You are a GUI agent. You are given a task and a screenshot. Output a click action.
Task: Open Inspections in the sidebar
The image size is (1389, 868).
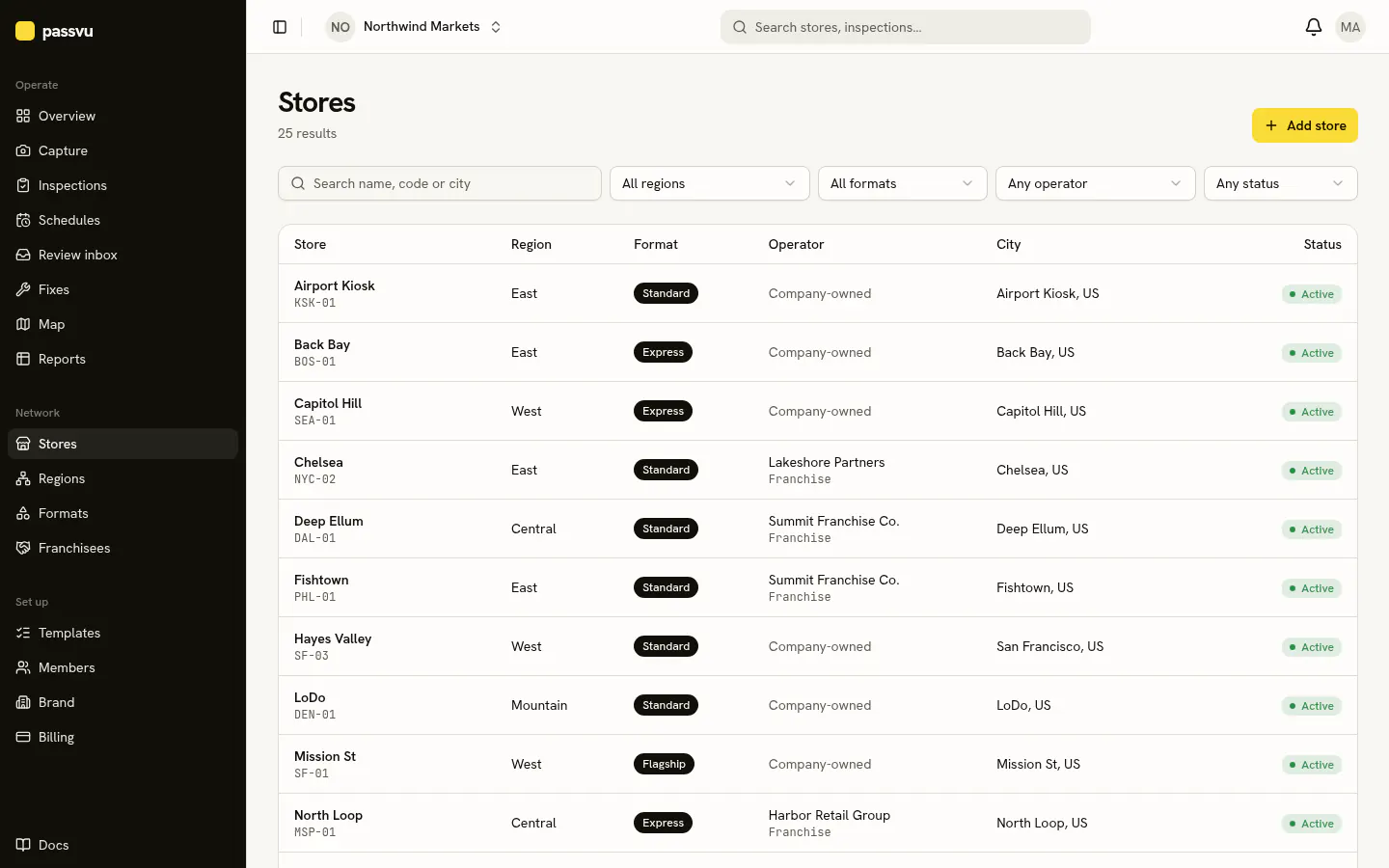pyautogui.click(x=123, y=185)
